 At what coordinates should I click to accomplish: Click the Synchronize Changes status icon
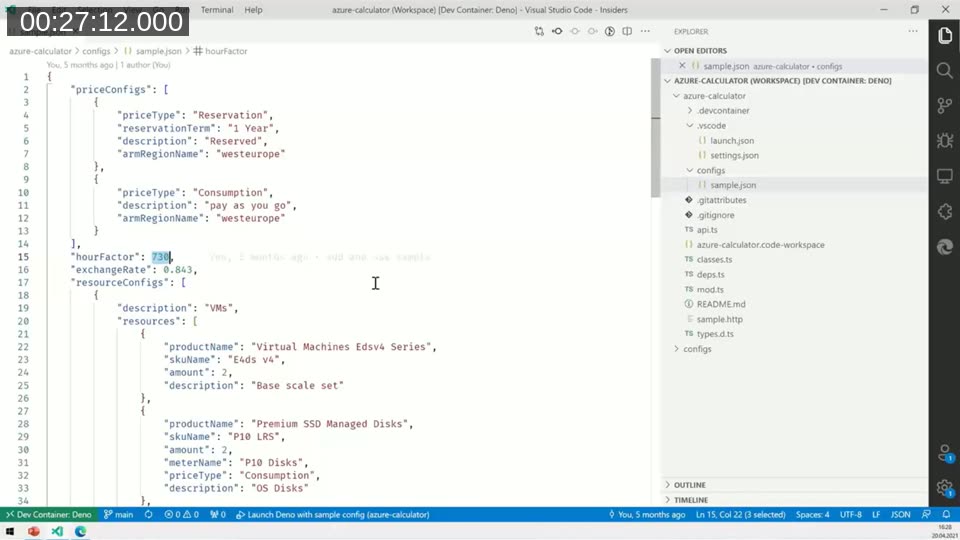[149, 515]
